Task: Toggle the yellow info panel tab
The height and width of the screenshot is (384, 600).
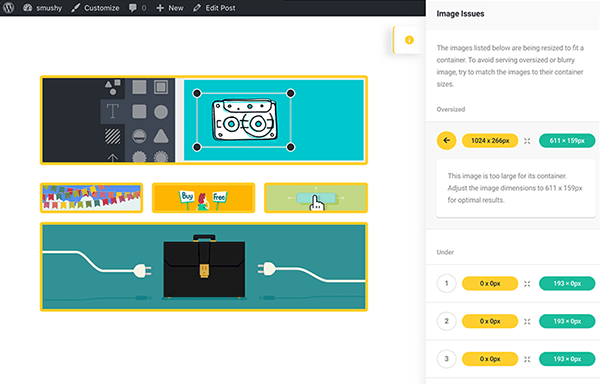Action: 409,40
